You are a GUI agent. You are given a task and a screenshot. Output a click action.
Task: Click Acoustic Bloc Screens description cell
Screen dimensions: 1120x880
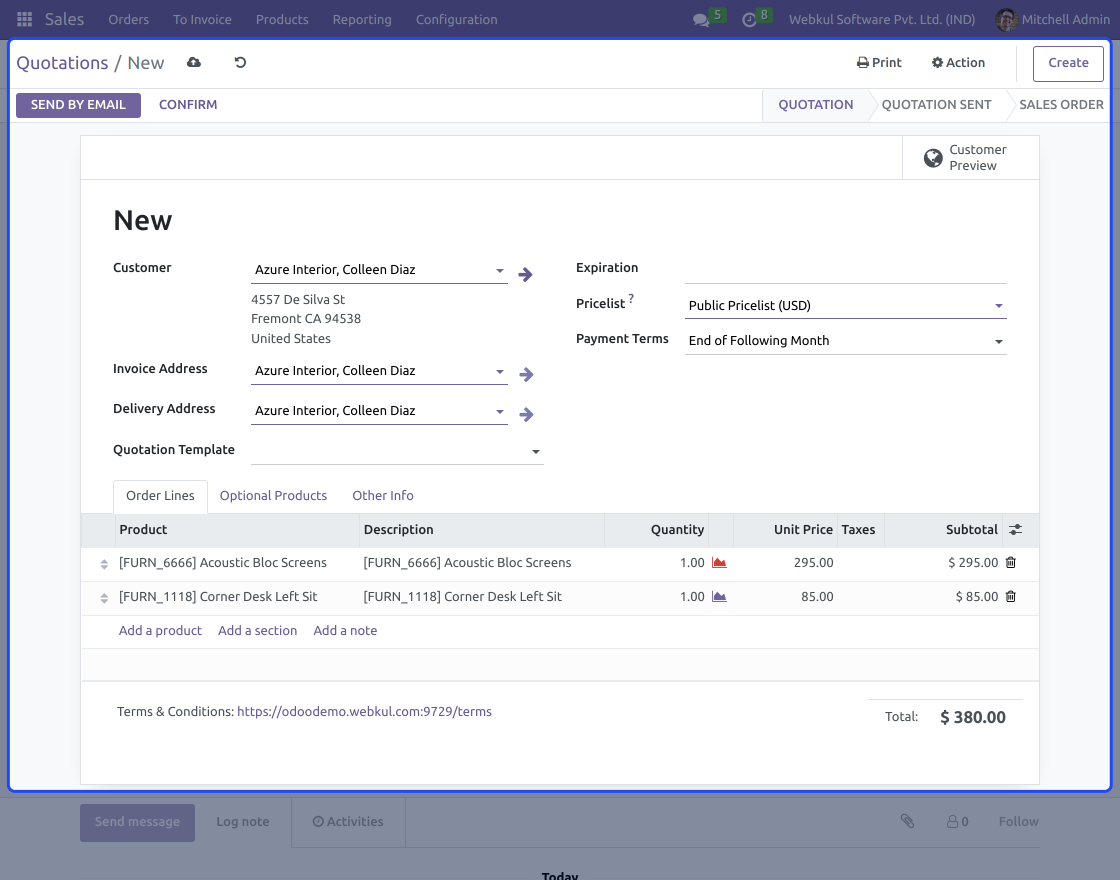pyautogui.click(x=482, y=563)
